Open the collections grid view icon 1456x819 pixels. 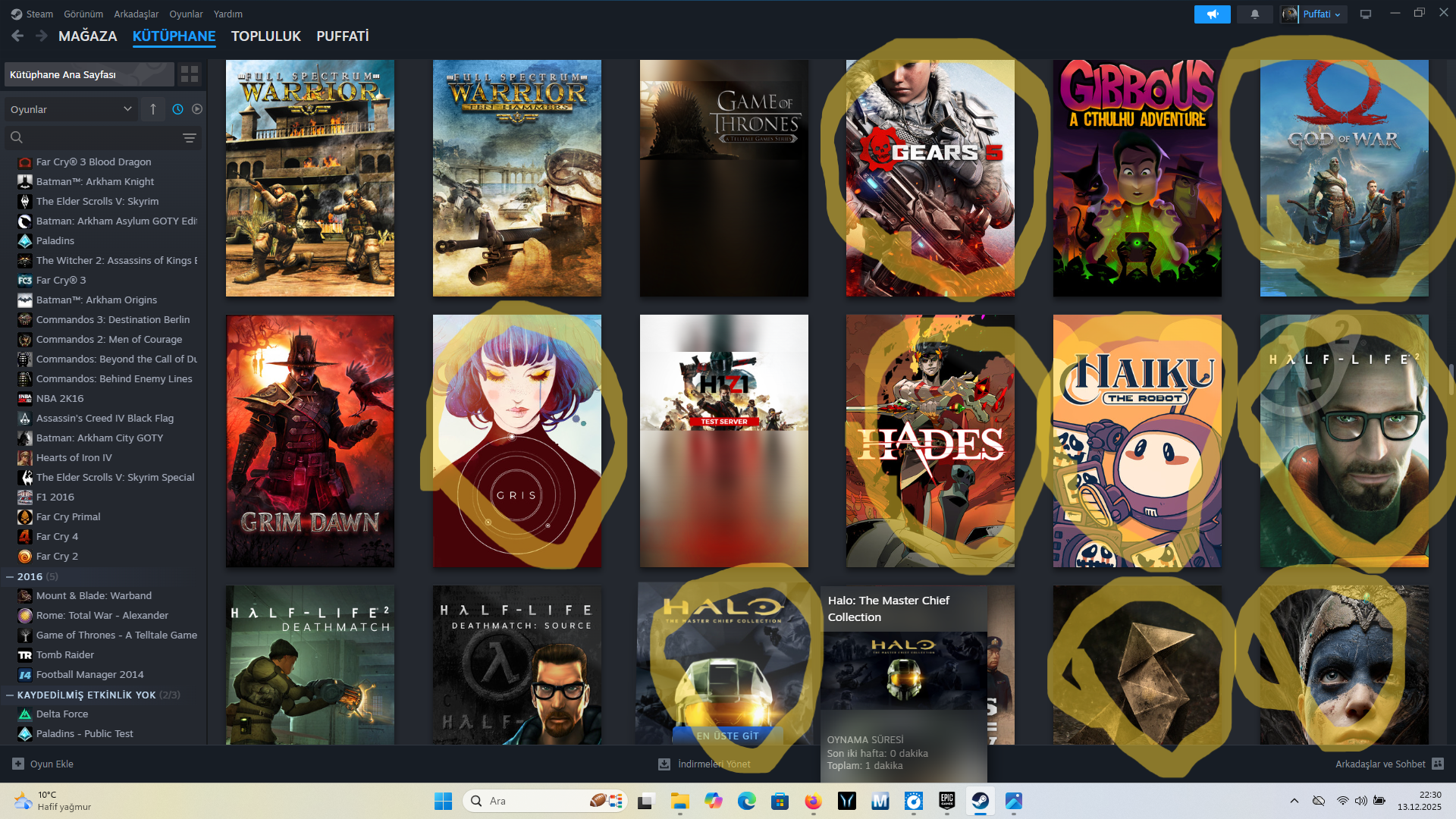[190, 74]
